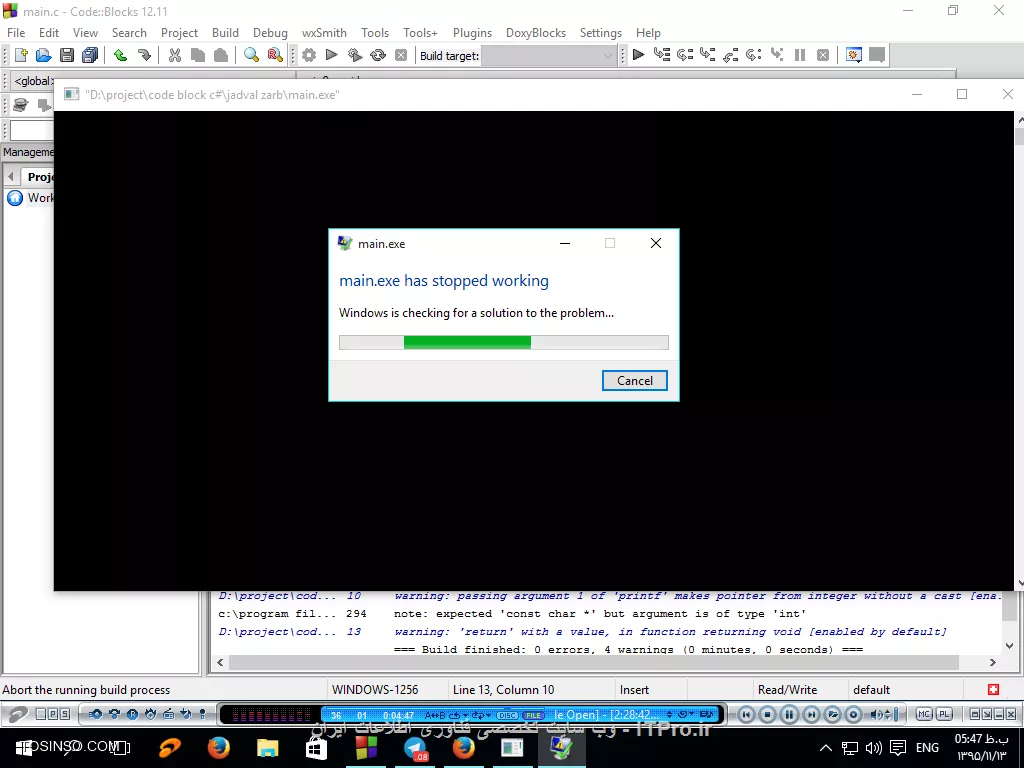Cancel the main.exe error dialog
1024x768 pixels.
coord(634,381)
